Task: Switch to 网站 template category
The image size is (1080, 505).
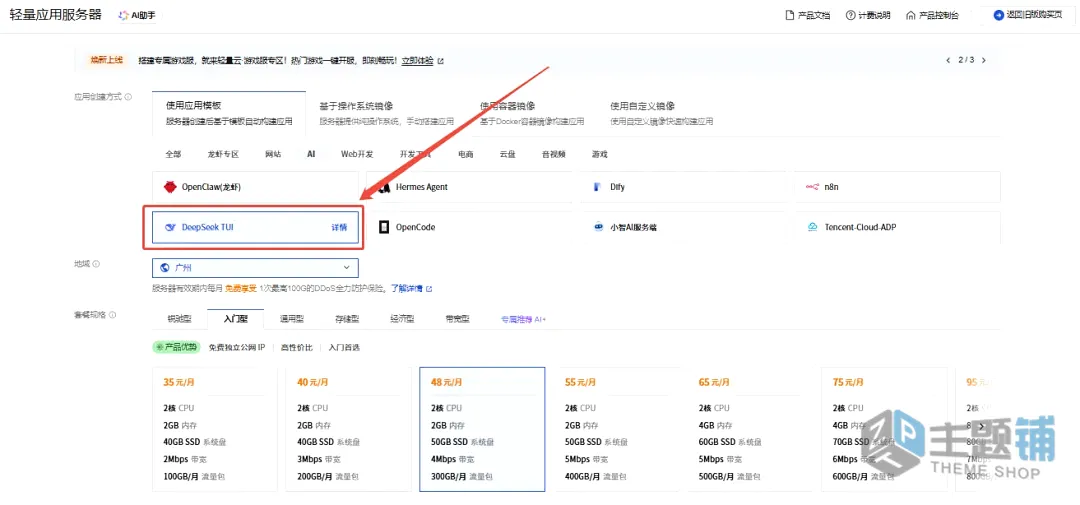Action: point(273,154)
